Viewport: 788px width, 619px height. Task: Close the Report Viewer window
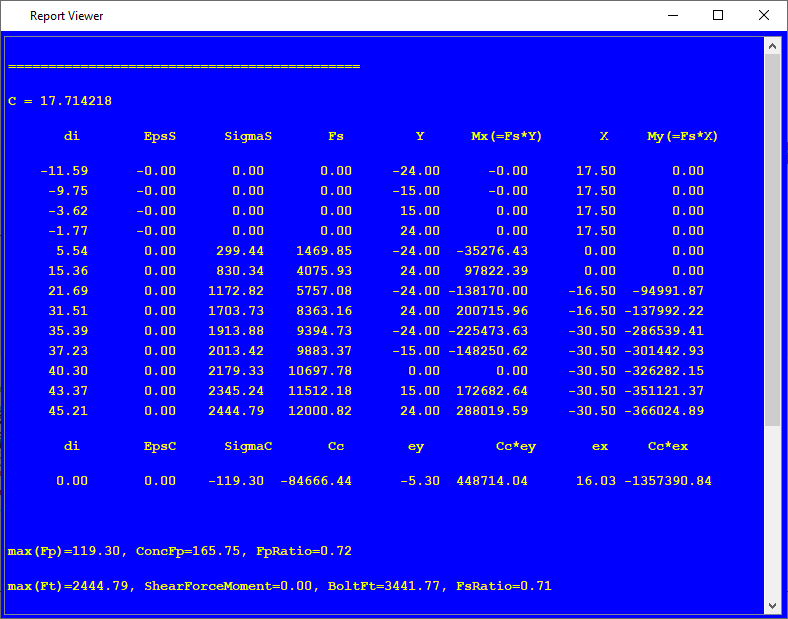point(764,16)
